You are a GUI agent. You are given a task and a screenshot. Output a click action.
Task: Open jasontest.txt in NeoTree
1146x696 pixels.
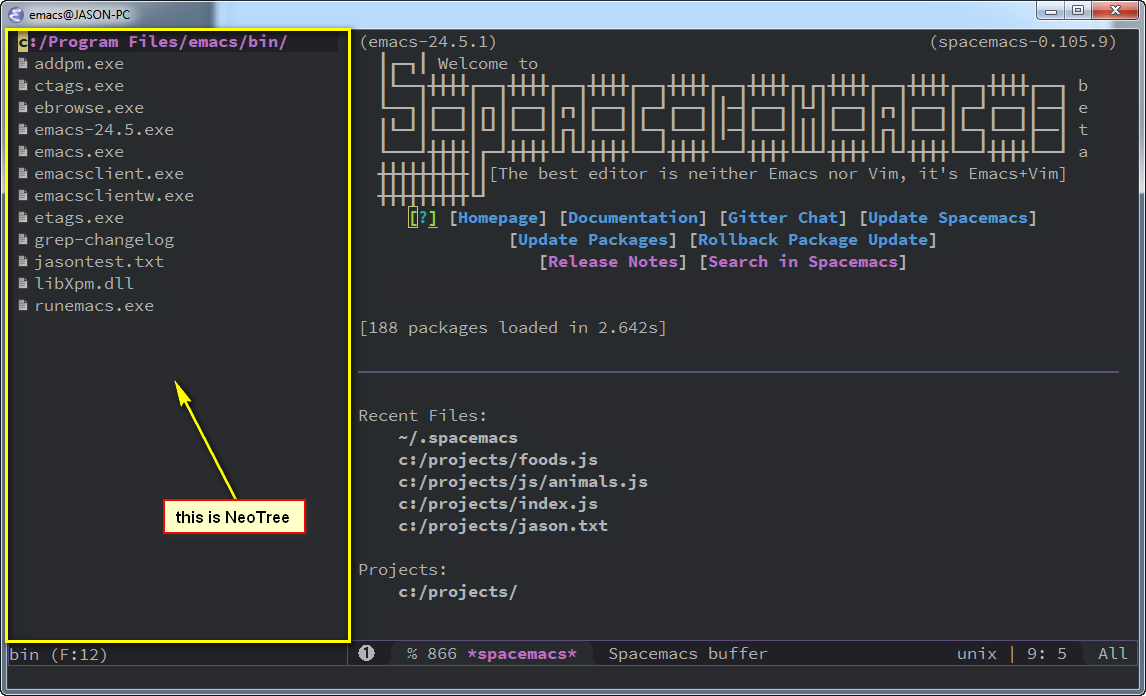[x=99, y=262]
